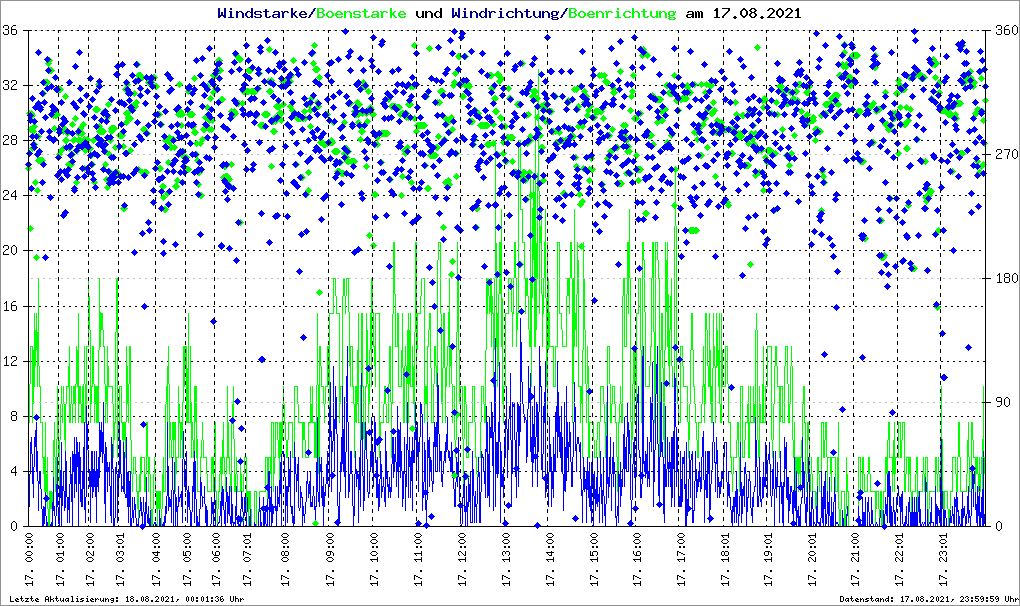This screenshot has width=1020, height=606.
Task: Click the blue "Windstarke" title word
Action: [x=264, y=13]
